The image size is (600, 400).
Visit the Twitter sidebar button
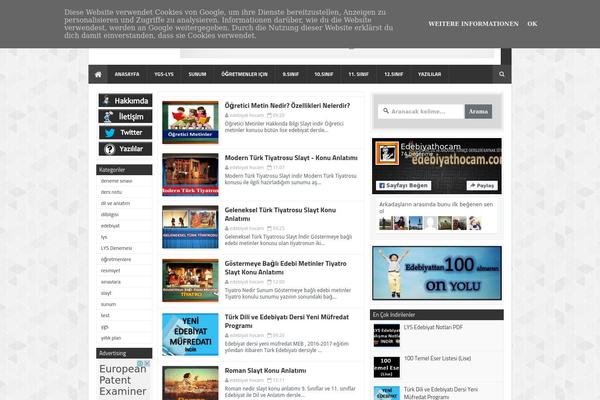(126, 132)
